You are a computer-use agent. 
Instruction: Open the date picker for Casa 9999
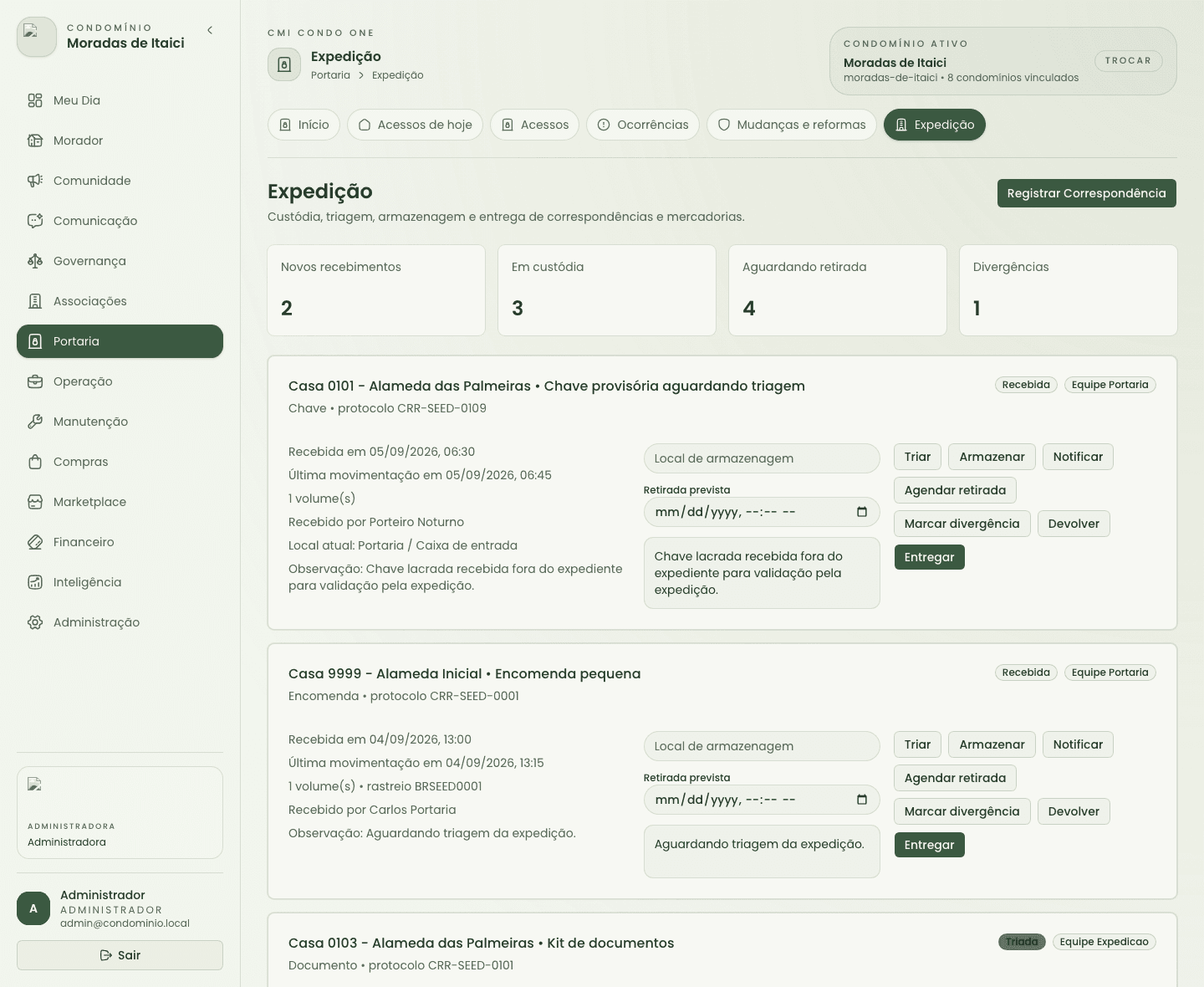[862, 800]
